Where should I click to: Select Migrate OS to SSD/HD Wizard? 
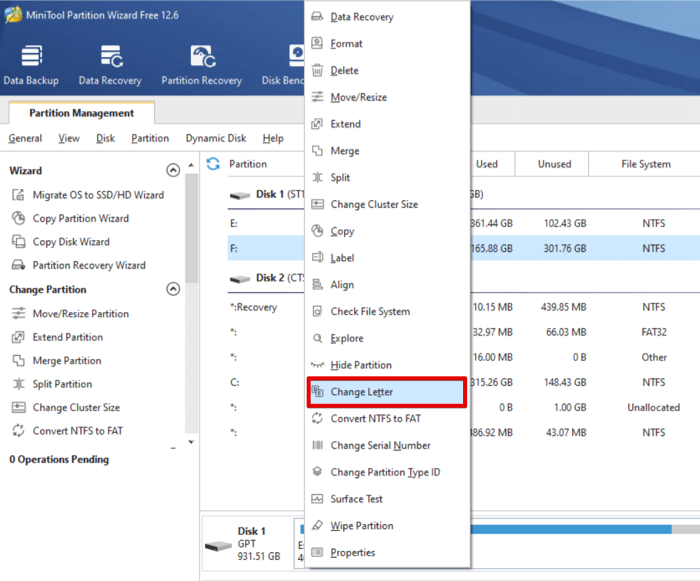98,195
